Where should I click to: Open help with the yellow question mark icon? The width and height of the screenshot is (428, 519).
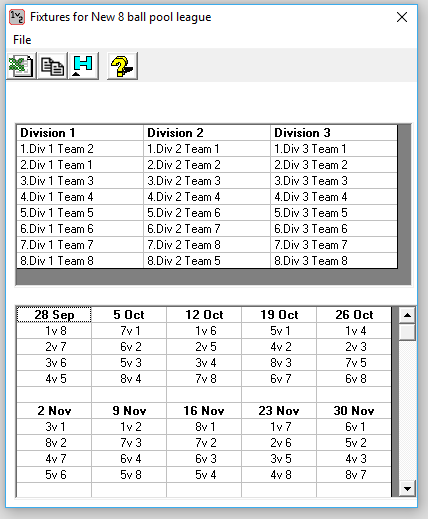click(122, 66)
